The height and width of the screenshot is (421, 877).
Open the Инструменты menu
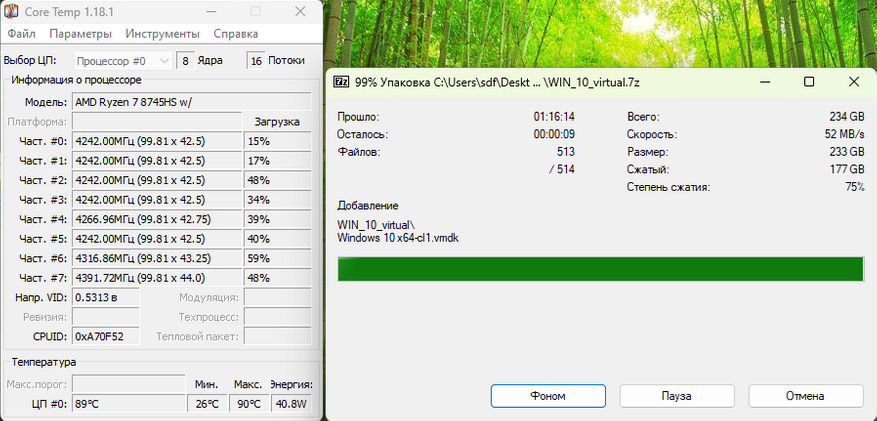click(x=162, y=34)
